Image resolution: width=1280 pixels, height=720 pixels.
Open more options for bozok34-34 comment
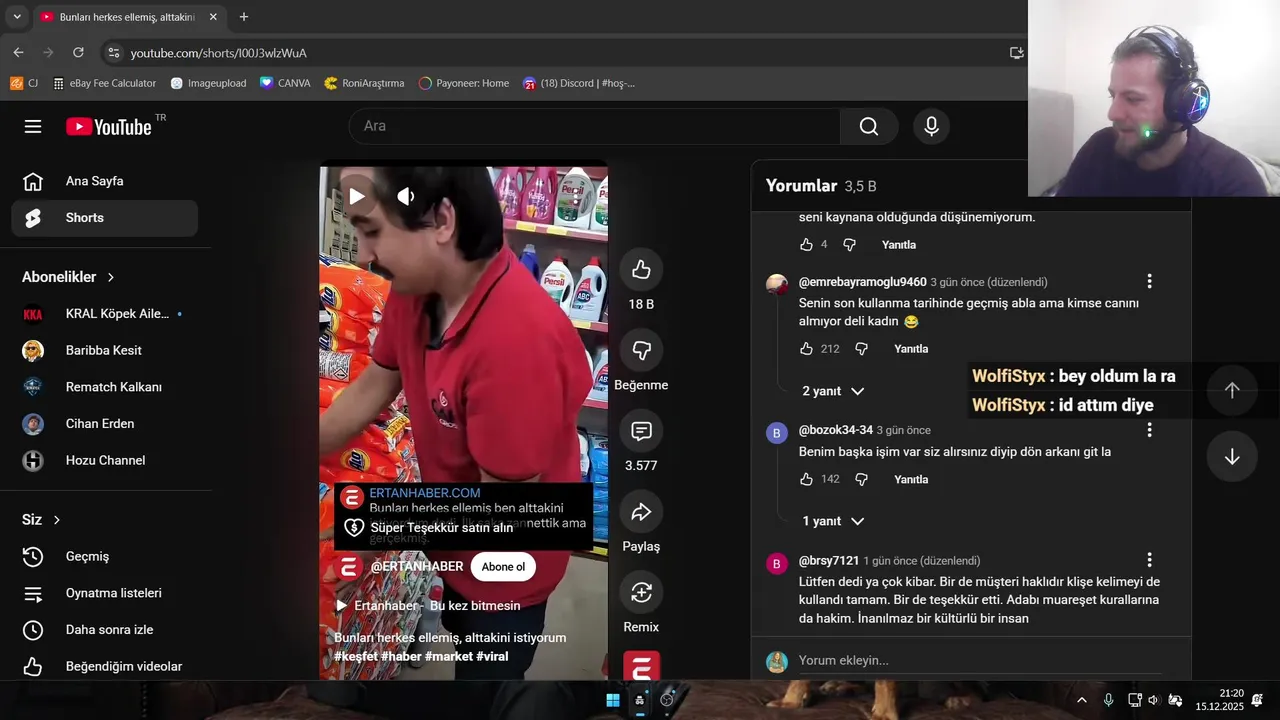(x=1149, y=430)
